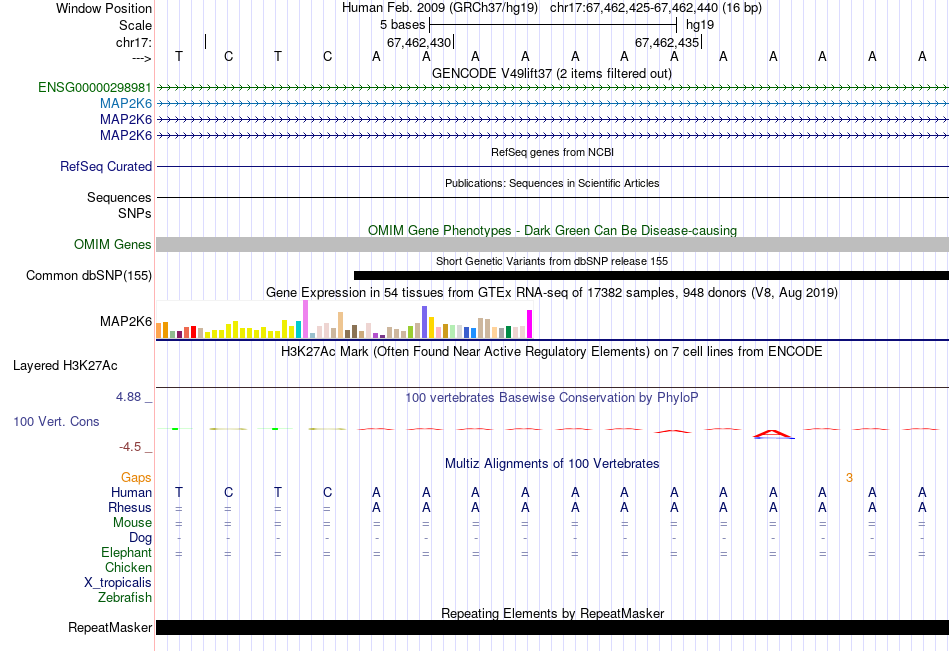
Task: Click Multiz Alignments of 100 Vertebrates title
Action: pos(552,464)
